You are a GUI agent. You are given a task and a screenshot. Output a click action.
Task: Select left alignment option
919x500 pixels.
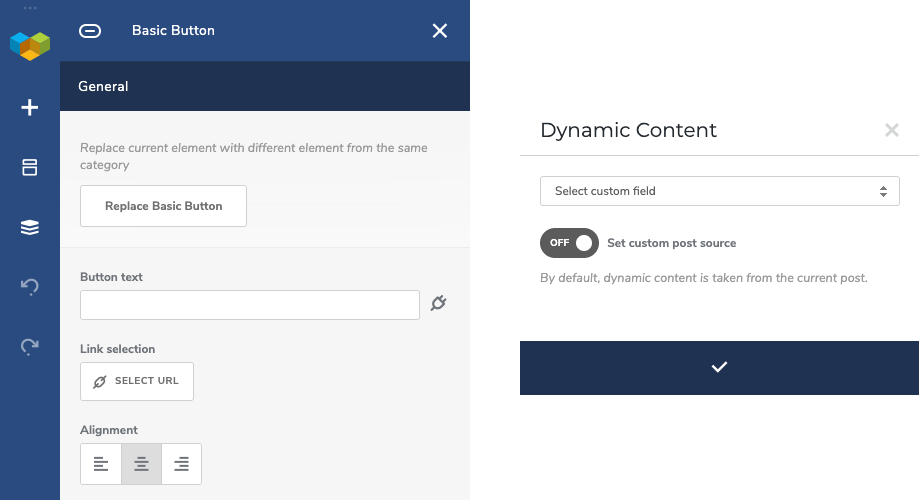tap(101, 464)
